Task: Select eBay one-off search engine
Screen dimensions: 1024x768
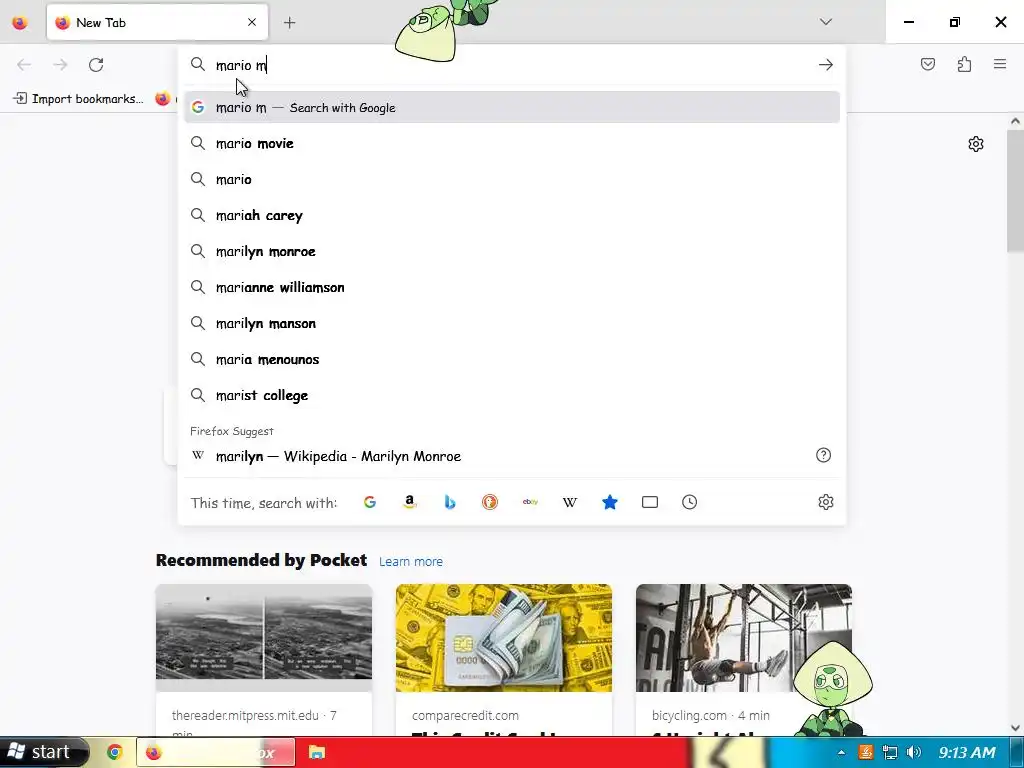Action: click(530, 502)
